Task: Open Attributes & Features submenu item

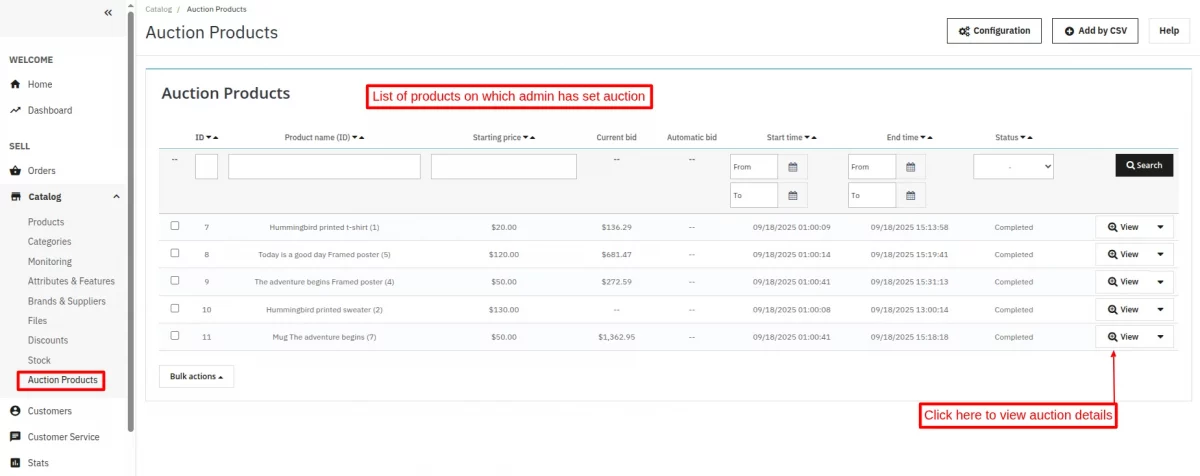Action: tap(71, 281)
